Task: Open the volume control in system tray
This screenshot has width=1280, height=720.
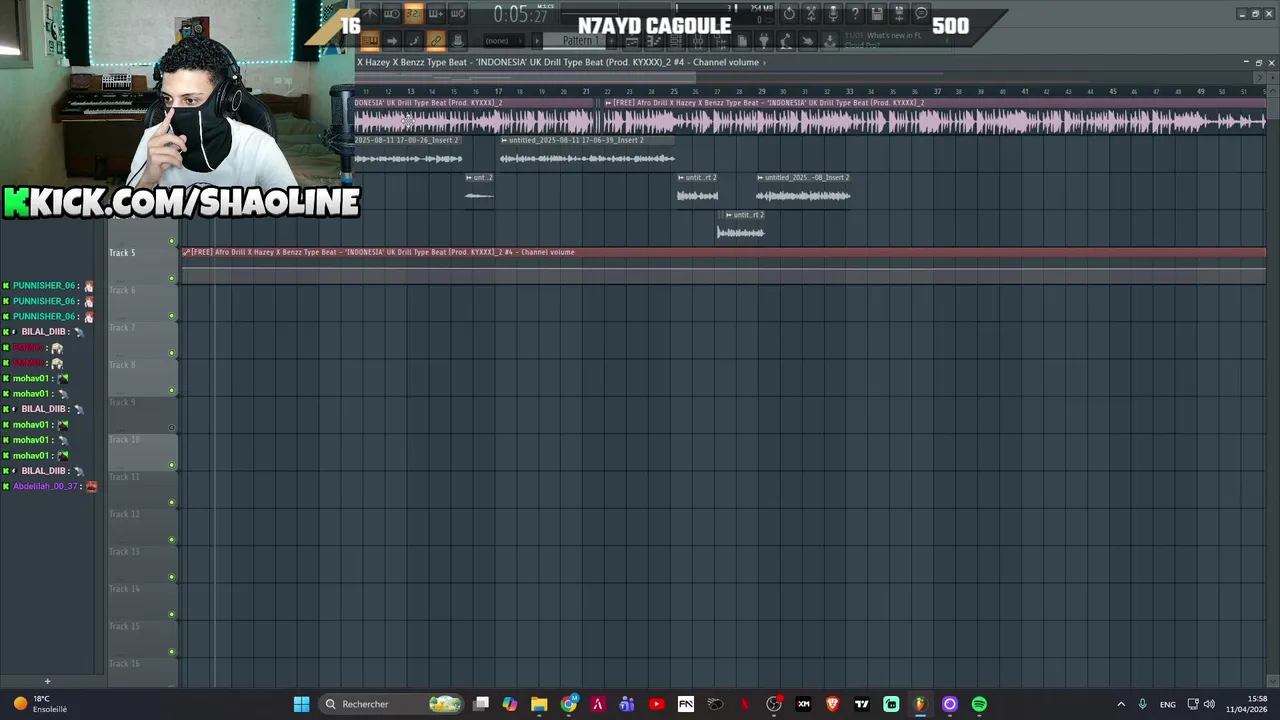Action: 1209,704
